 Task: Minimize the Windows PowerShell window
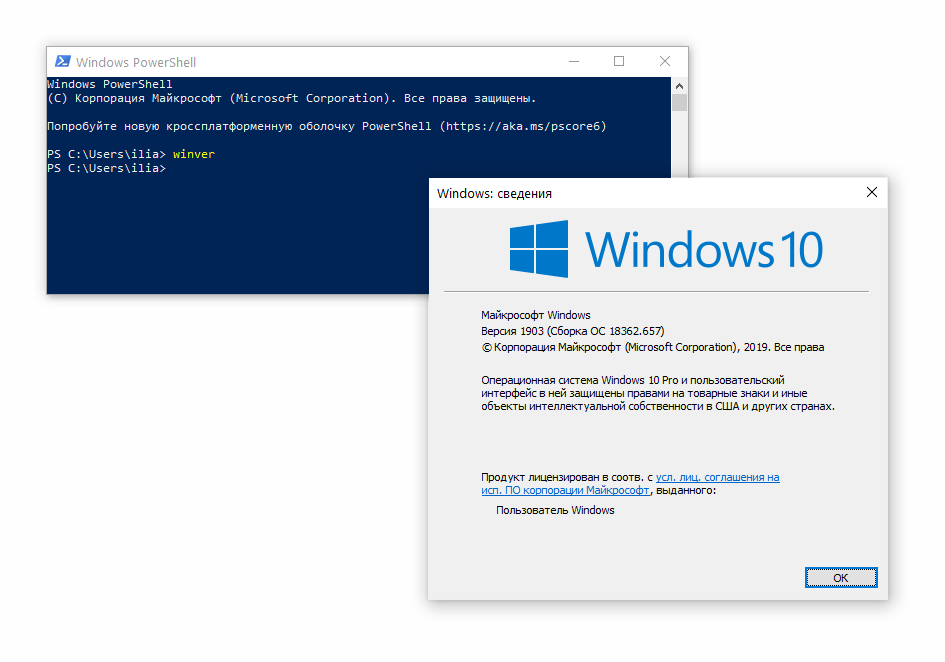click(574, 61)
